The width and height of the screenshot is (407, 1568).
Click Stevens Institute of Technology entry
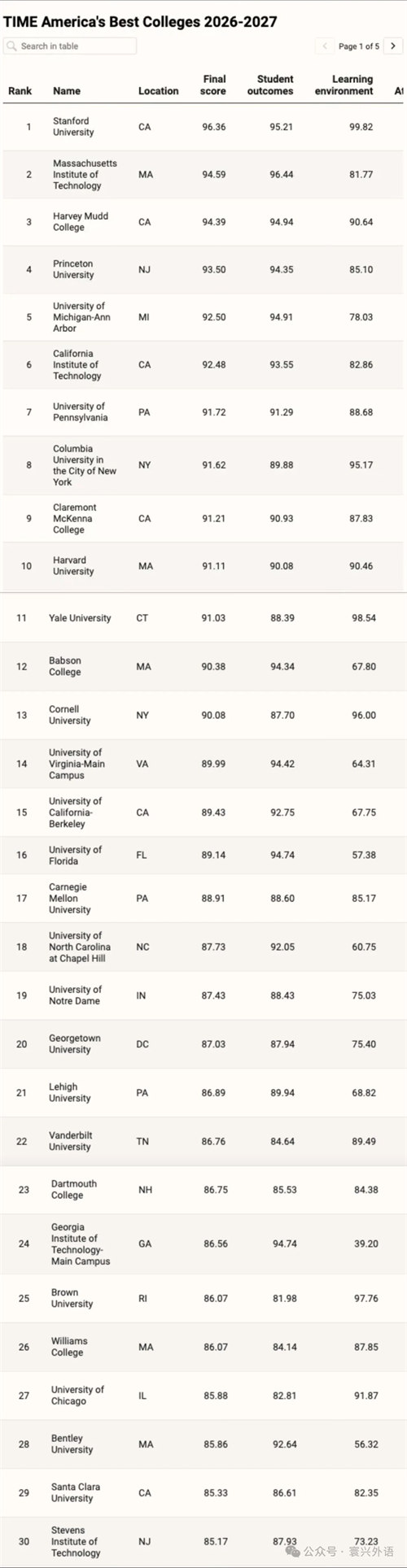76,1541
